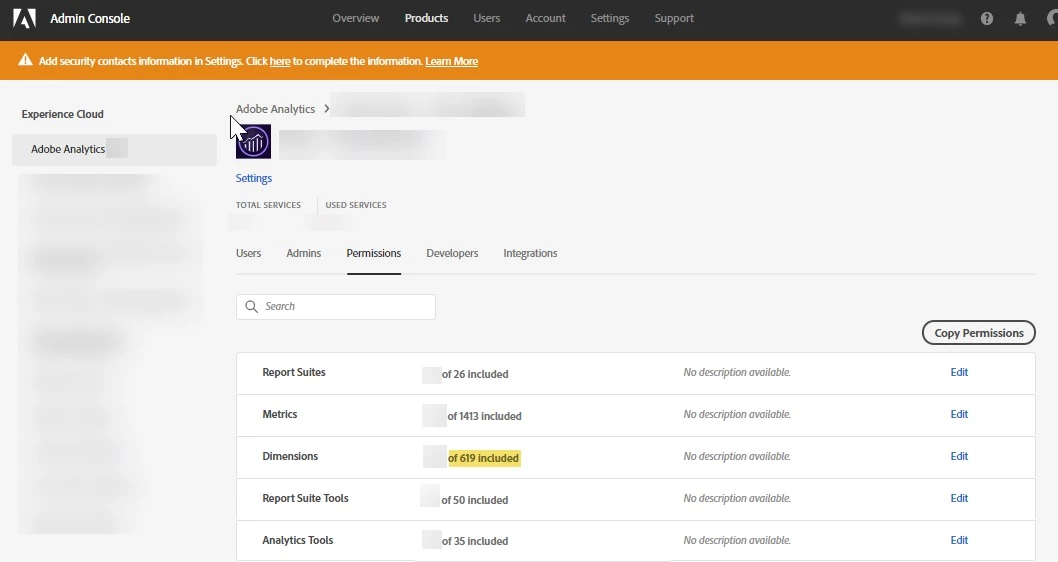Open the Support menu
The image size is (1058, 562).
pos(674,18)
